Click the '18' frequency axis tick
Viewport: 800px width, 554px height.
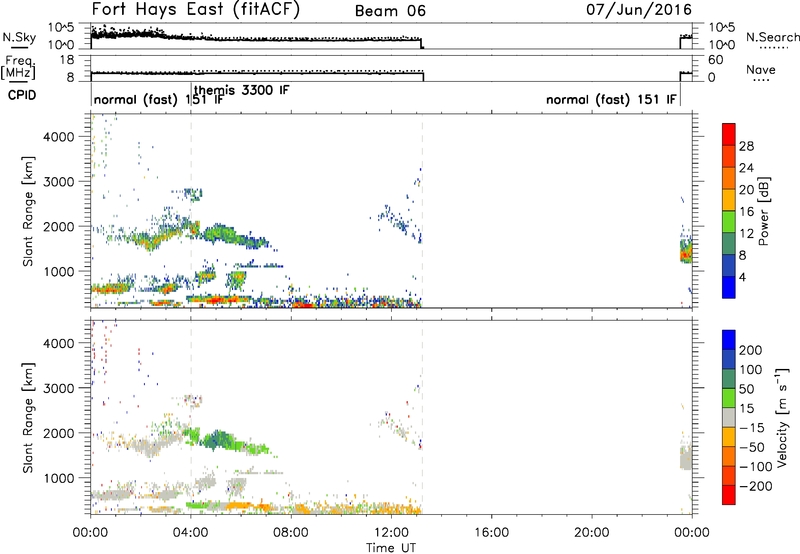point(67,60)
